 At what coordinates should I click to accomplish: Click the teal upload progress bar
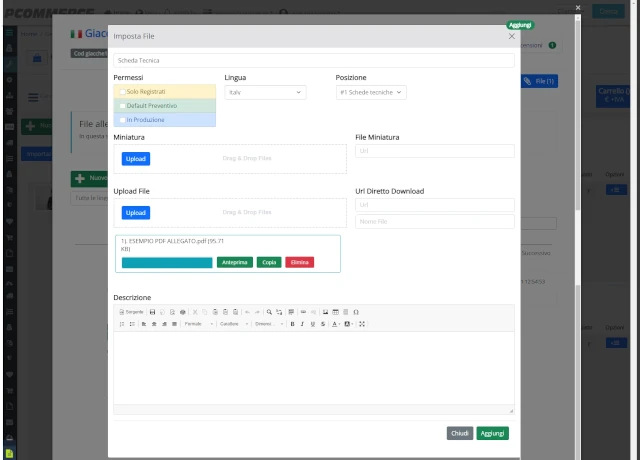[167, 262]
